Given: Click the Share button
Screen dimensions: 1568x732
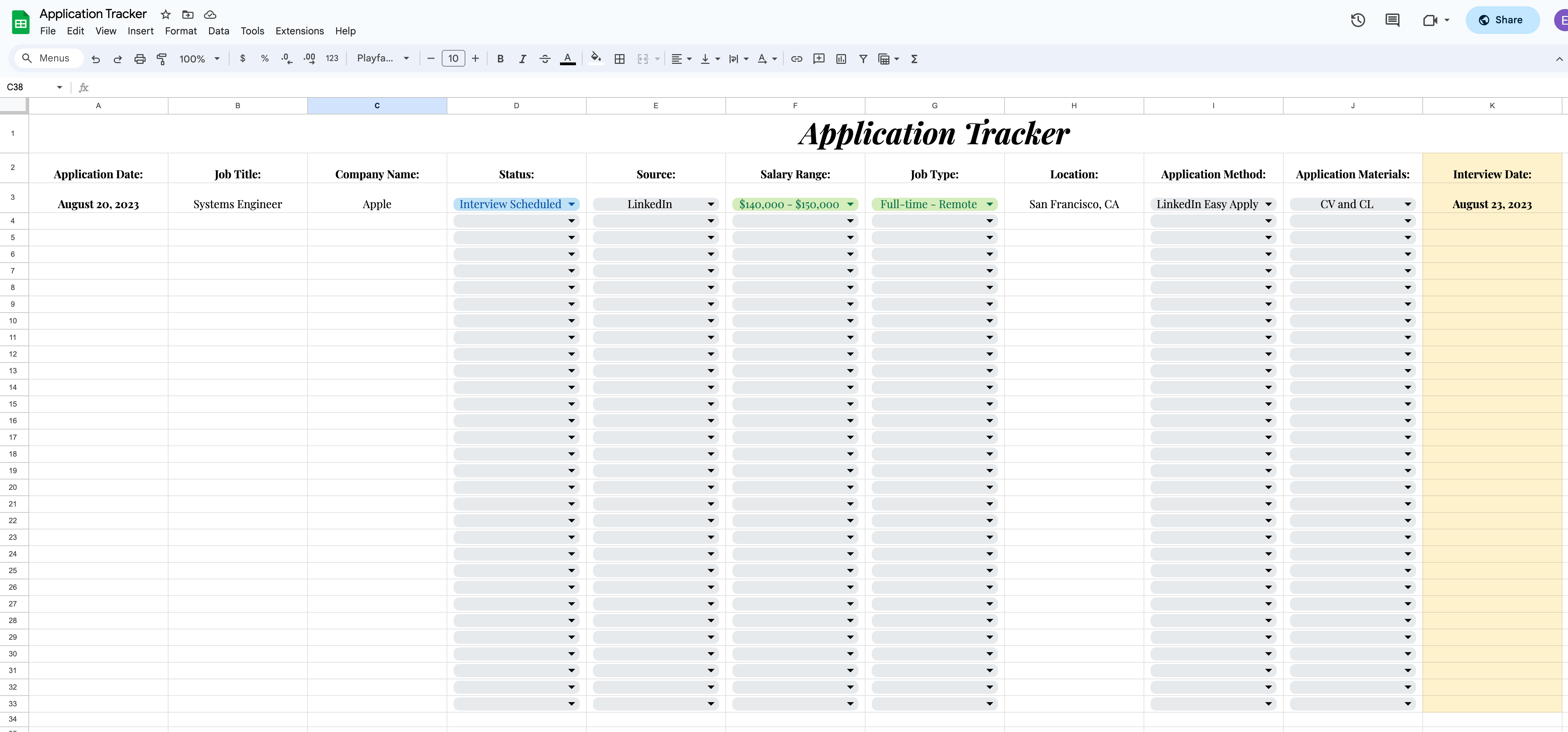Looking at the screenshot, I should click(x=1502, y=20).
